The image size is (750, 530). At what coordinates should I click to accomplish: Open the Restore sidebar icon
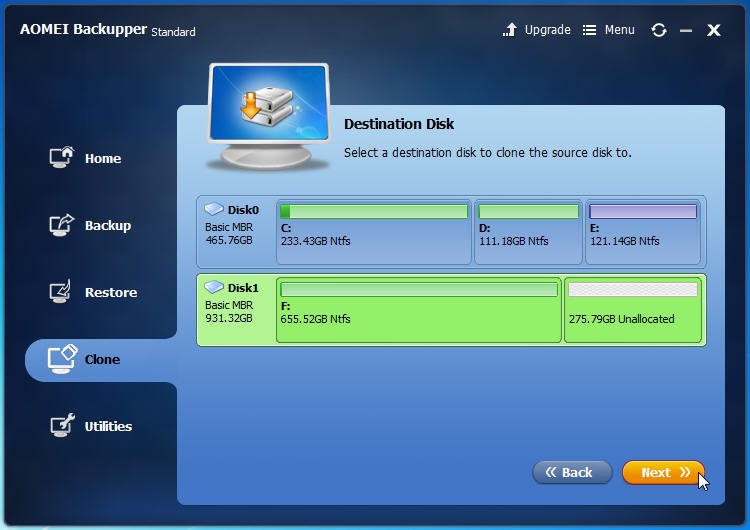[60, 291]
